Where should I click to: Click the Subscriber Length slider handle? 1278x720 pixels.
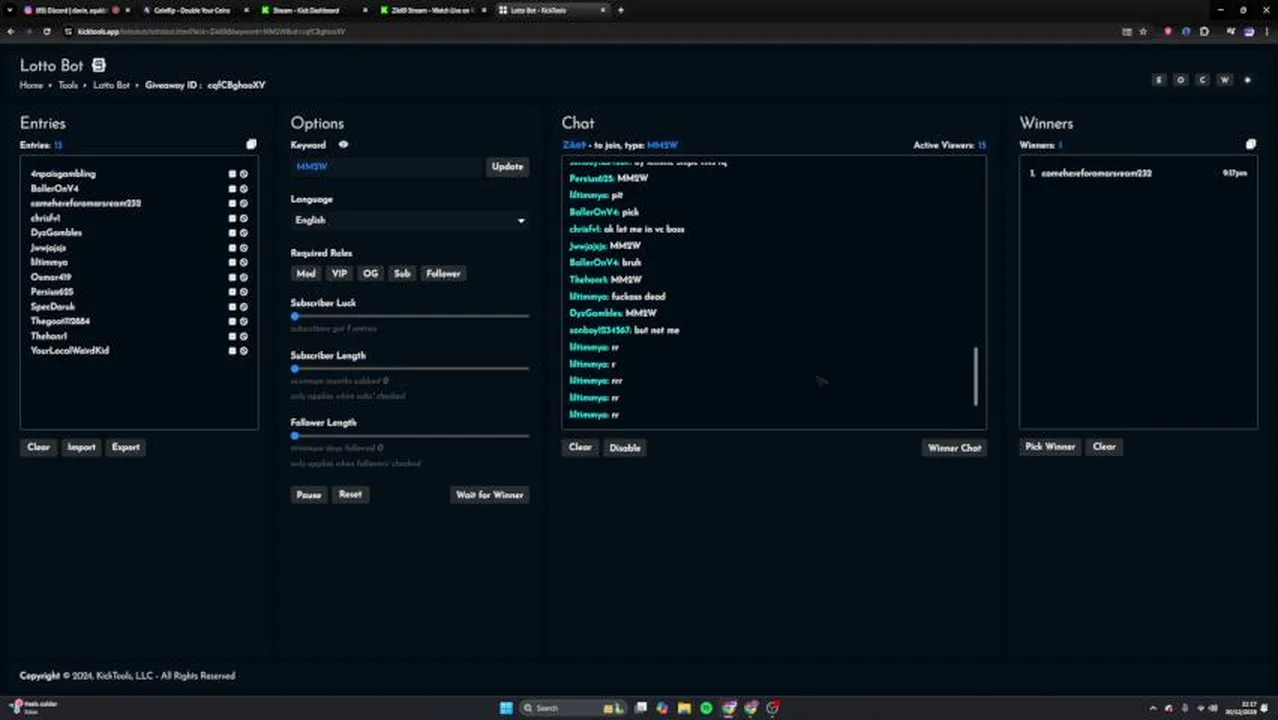pos(295,368)
